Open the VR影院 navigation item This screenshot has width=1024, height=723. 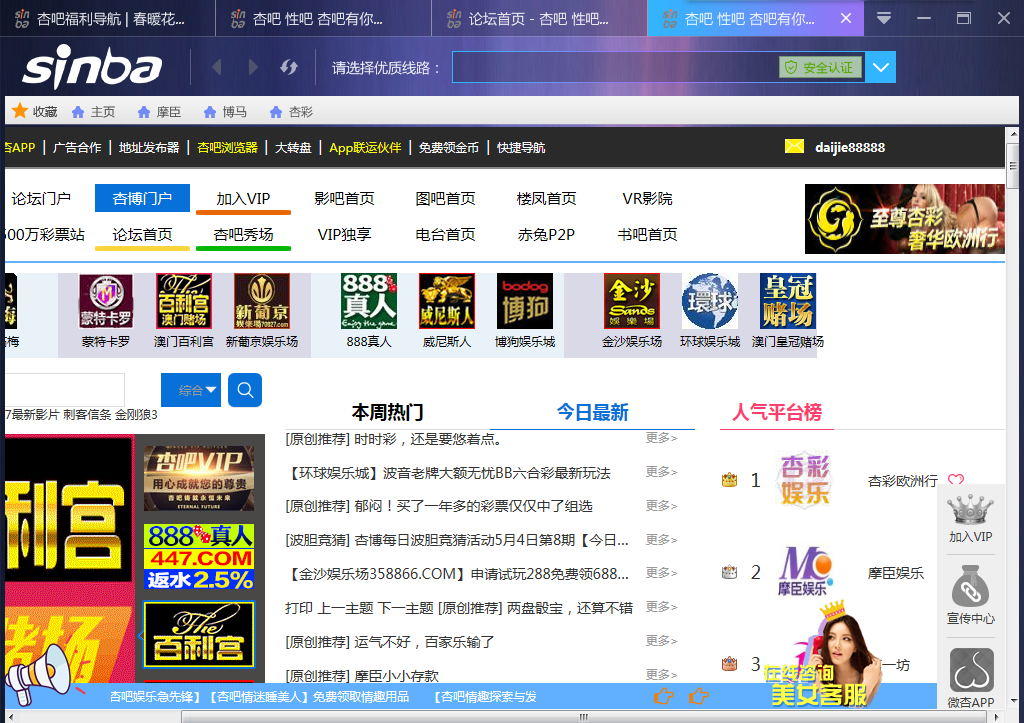647,199
